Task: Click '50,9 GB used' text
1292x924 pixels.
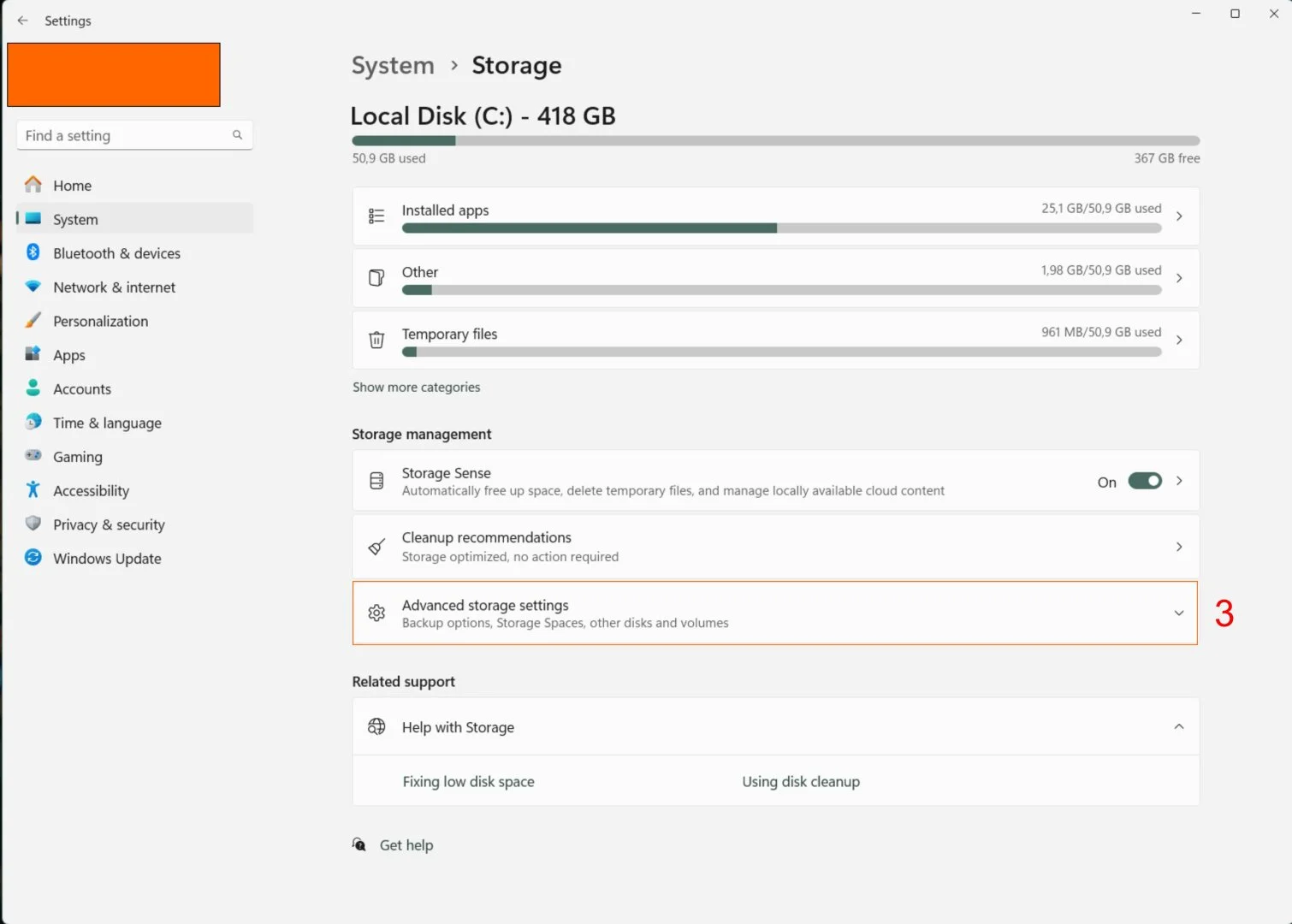Action: [388, 158]
